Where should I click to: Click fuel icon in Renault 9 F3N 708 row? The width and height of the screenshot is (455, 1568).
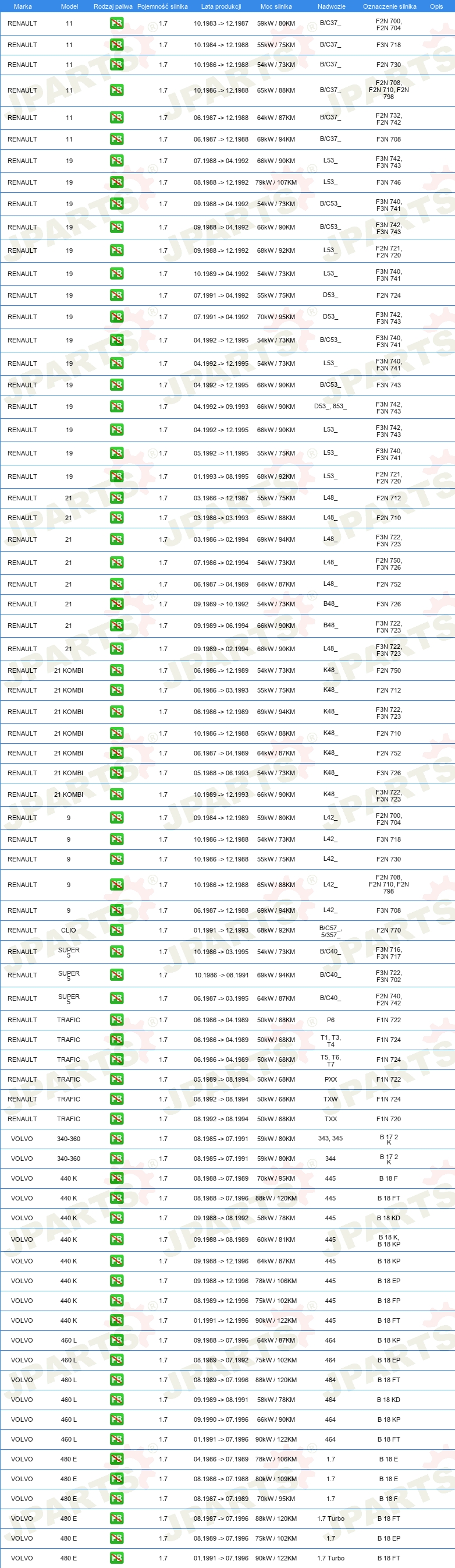pos(117,910)
